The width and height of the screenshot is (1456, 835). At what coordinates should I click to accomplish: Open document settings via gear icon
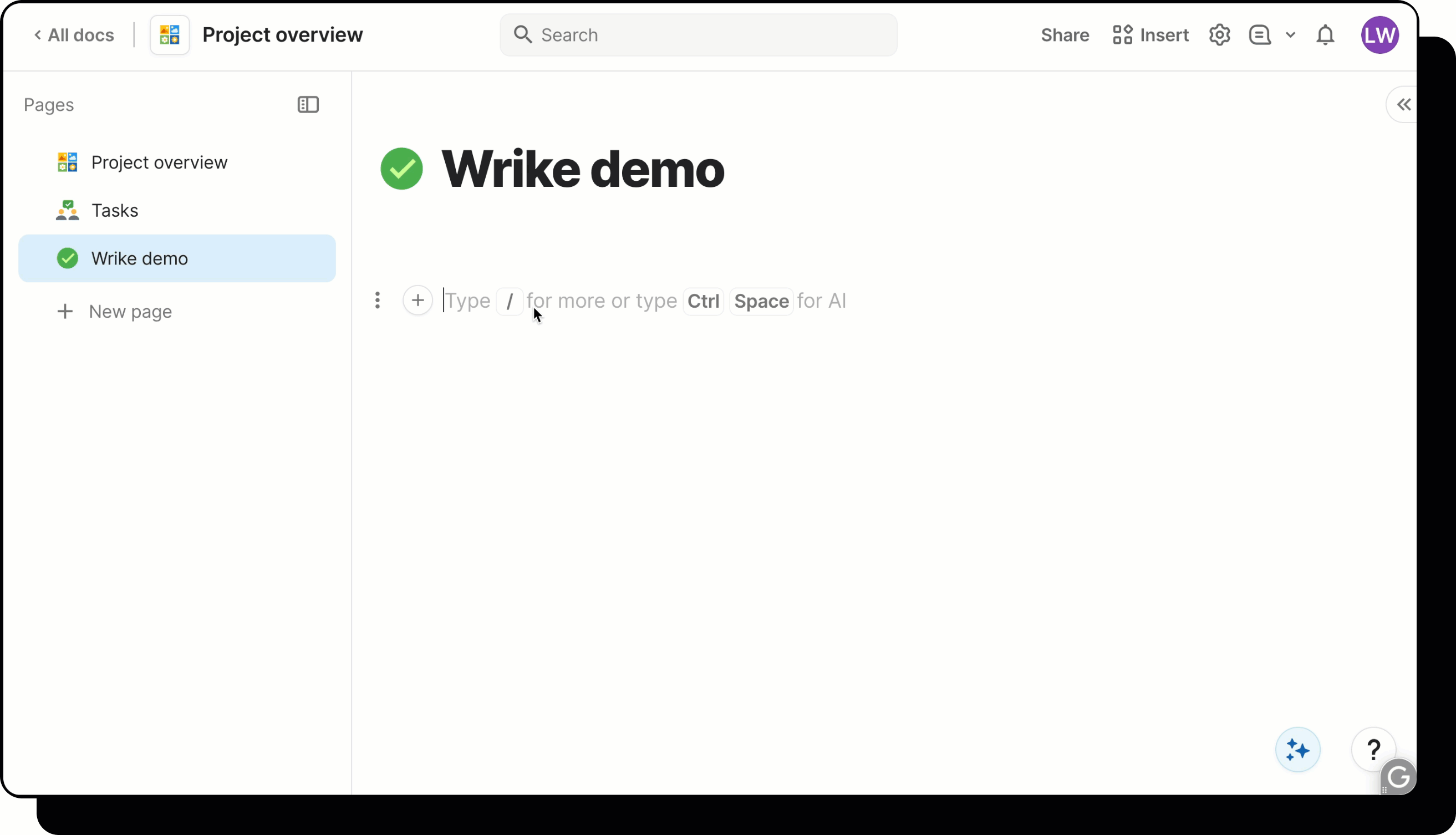click(1219, 34)
